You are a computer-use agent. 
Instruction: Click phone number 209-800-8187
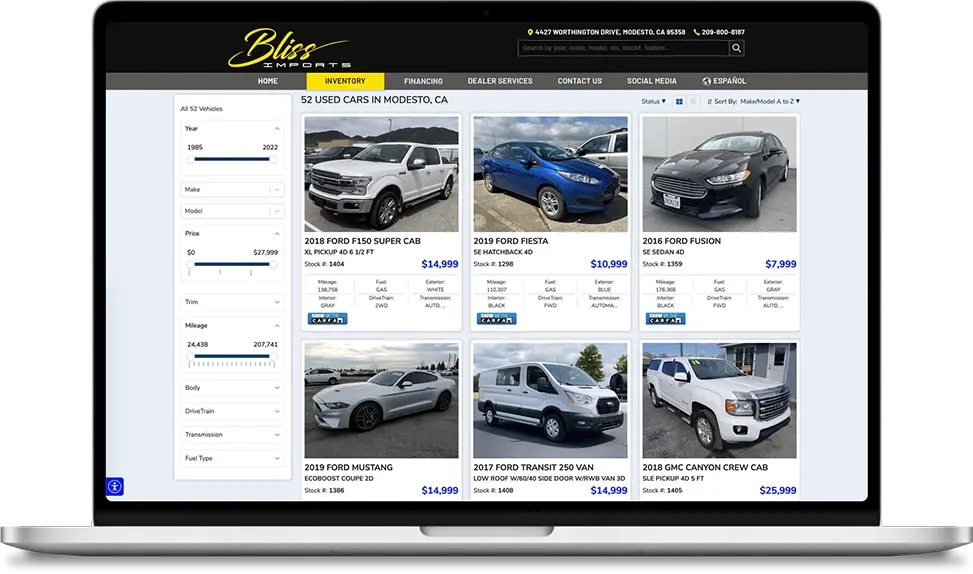(723, 32)
